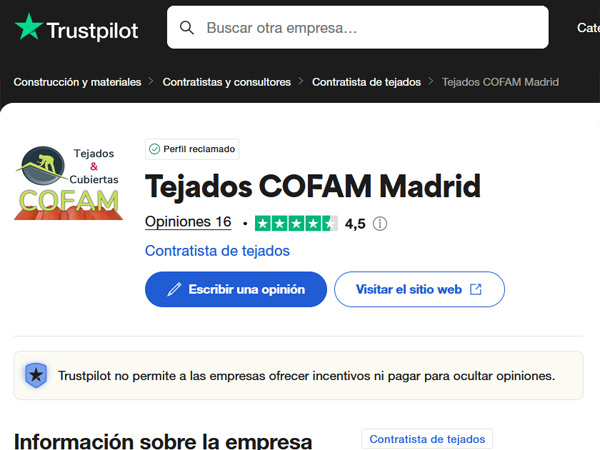Open blue Contratista de tejados category link
The width and height of the screenshot is (600, 450).
[217, 251]
